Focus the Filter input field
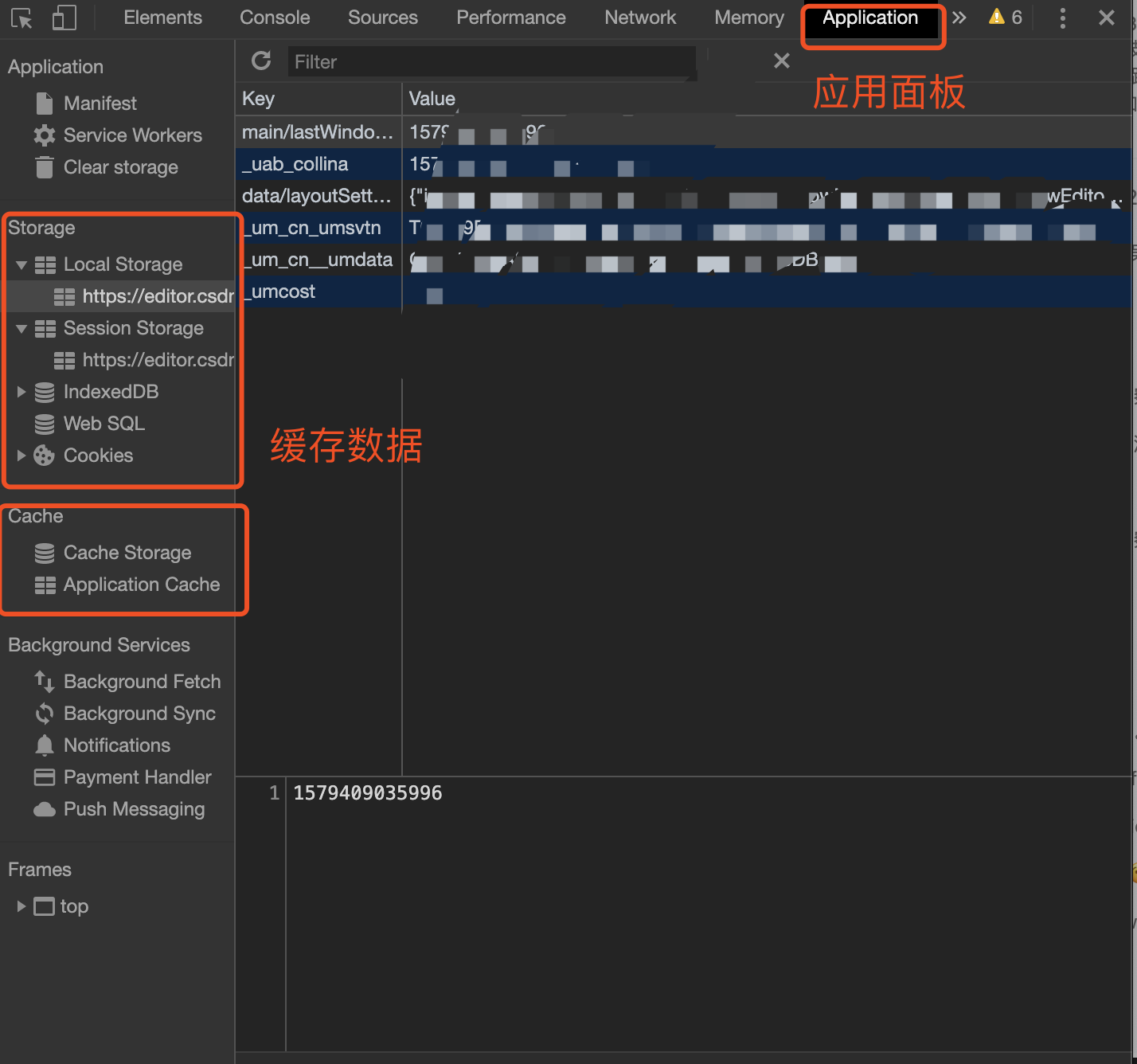The width and height of the screenshot is (1137, 1064). pyautogui.click(x=491, y=62)
